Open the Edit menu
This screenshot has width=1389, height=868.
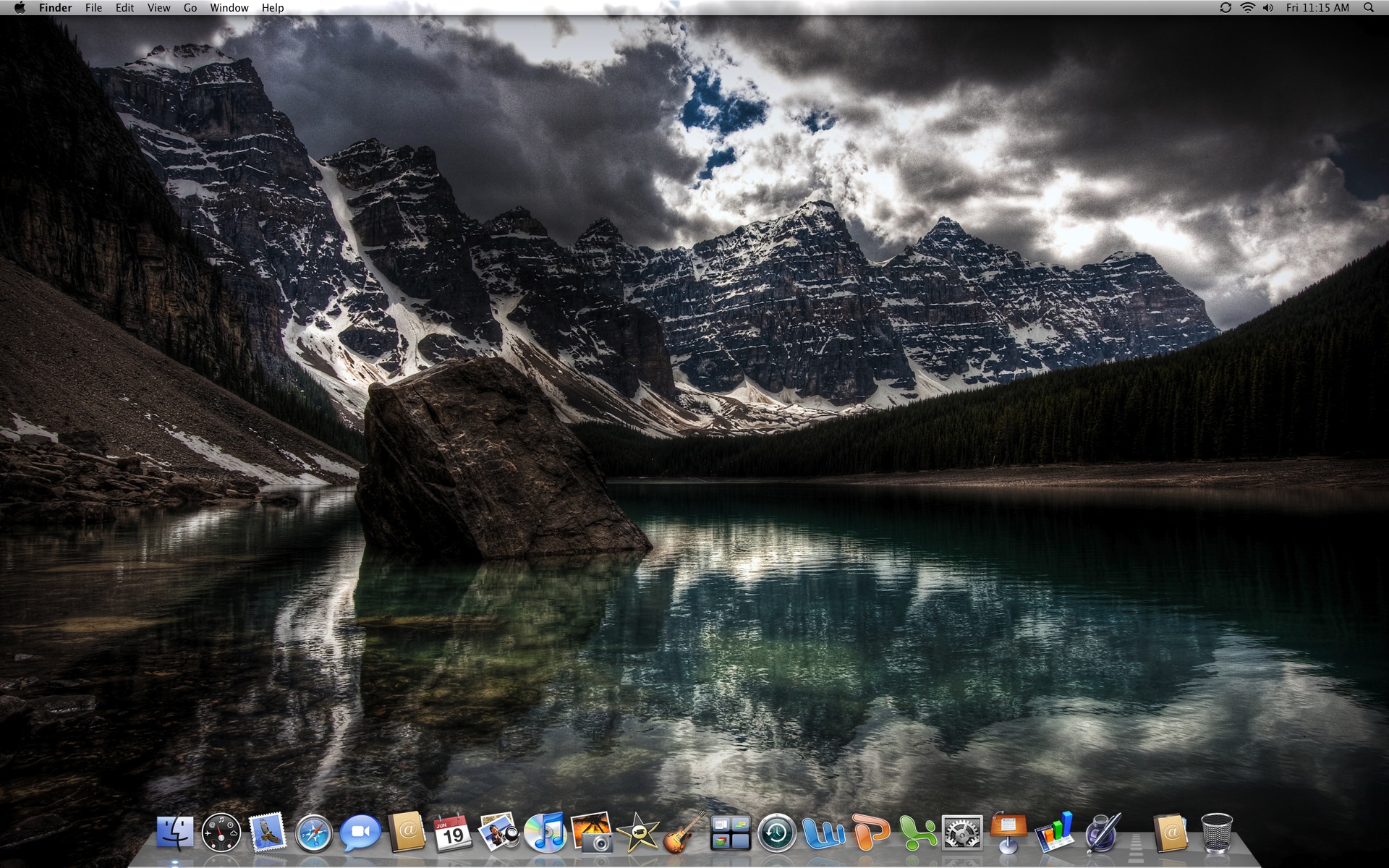[x=125, y=7]
